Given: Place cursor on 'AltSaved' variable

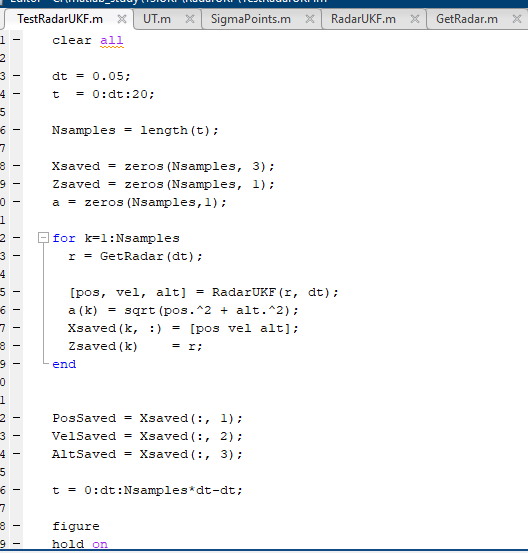Looking at the screenshot, I should tap(84, 454).
